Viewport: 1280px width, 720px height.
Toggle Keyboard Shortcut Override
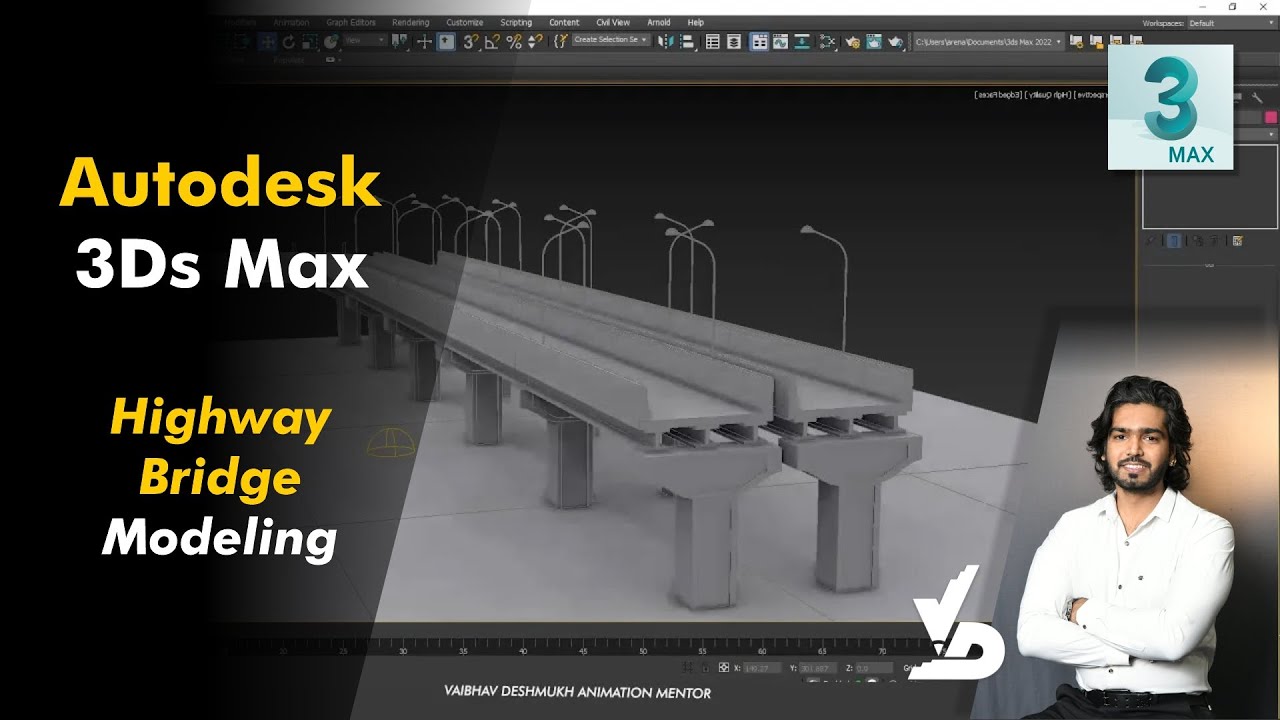[445, 42]
